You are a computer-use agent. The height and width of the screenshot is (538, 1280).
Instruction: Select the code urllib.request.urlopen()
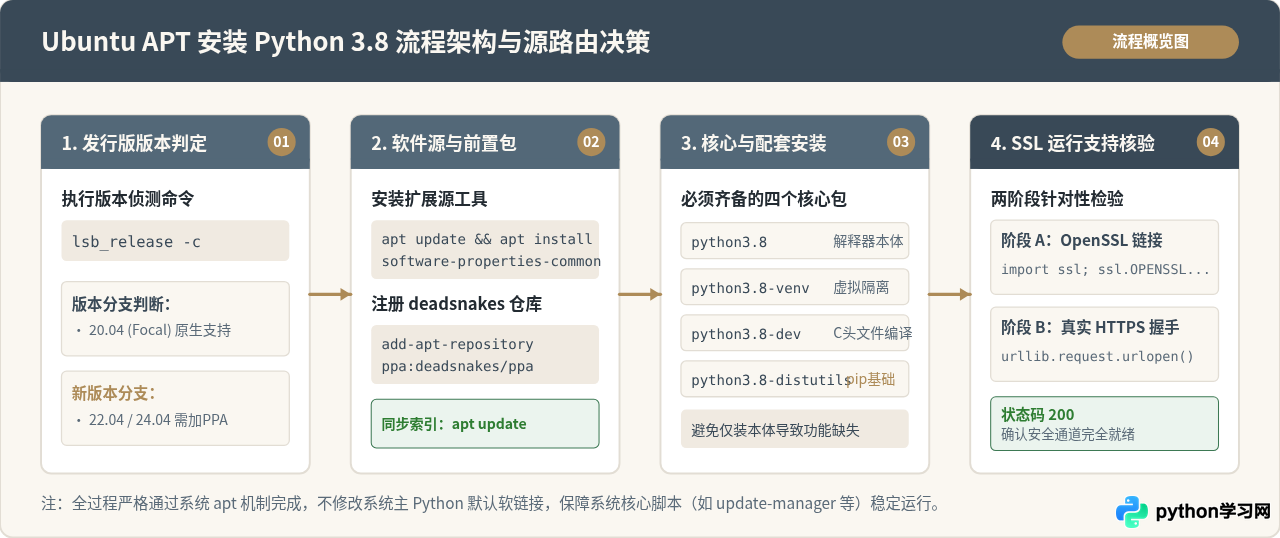(1097, 357)
